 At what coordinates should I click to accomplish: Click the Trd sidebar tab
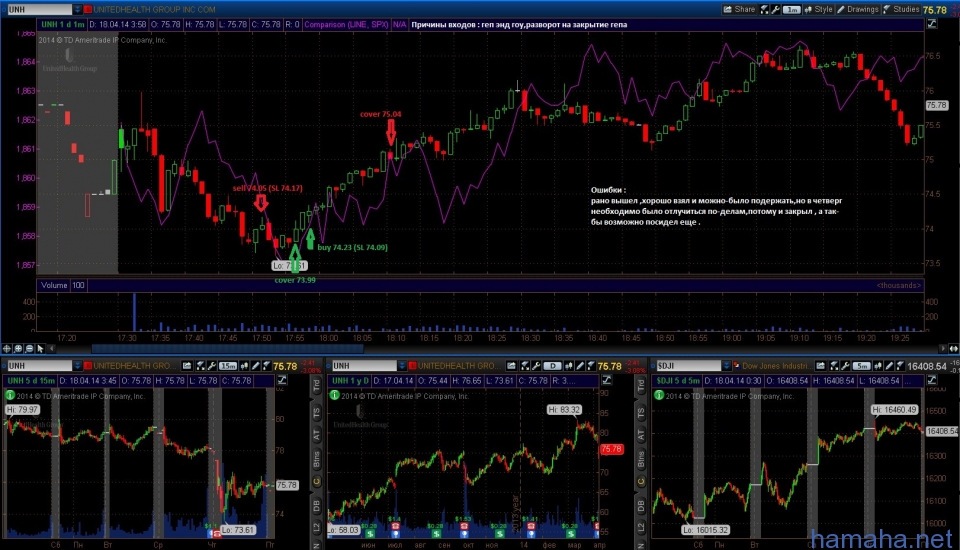[x=317, y=386]
